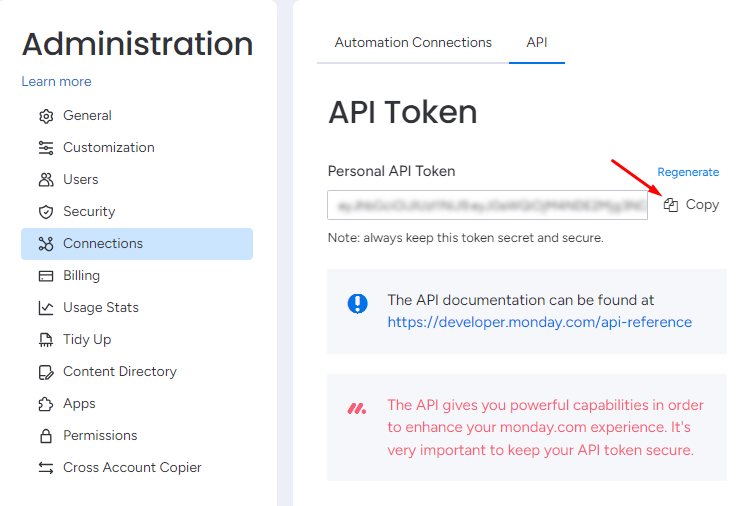Click the General gear icon

click(x=45, y=116)
